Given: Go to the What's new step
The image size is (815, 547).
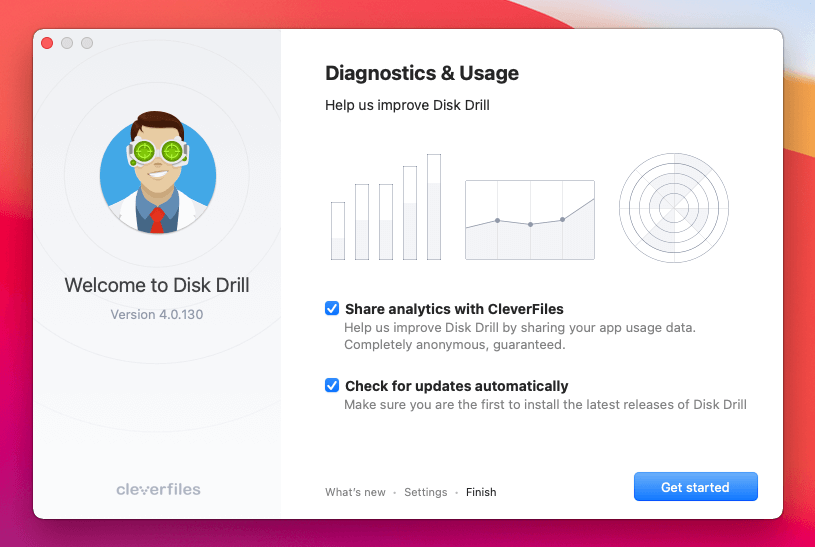Looking at the screenshot, I should [356, 492].
